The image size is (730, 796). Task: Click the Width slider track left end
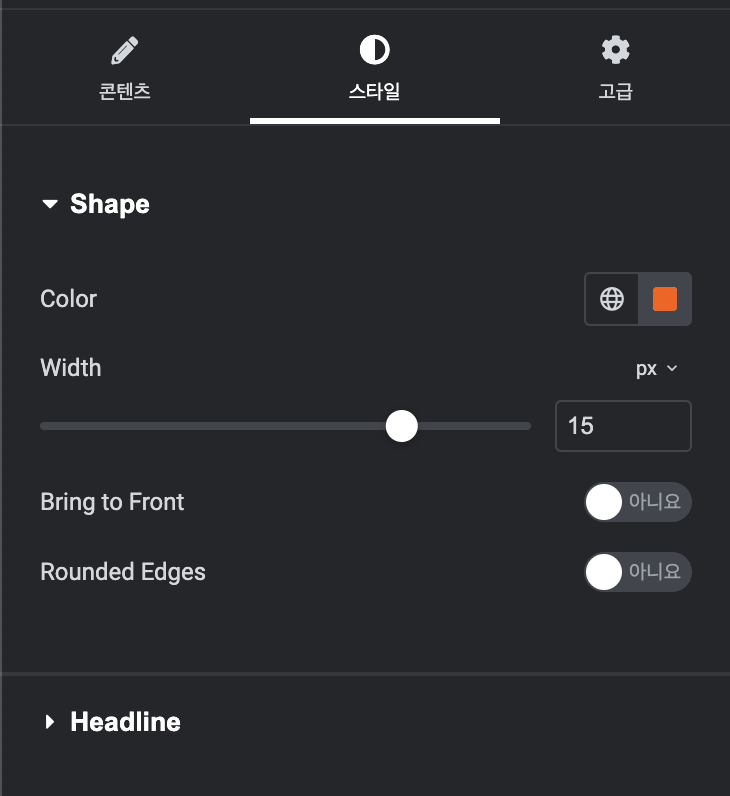click(46, 426)
